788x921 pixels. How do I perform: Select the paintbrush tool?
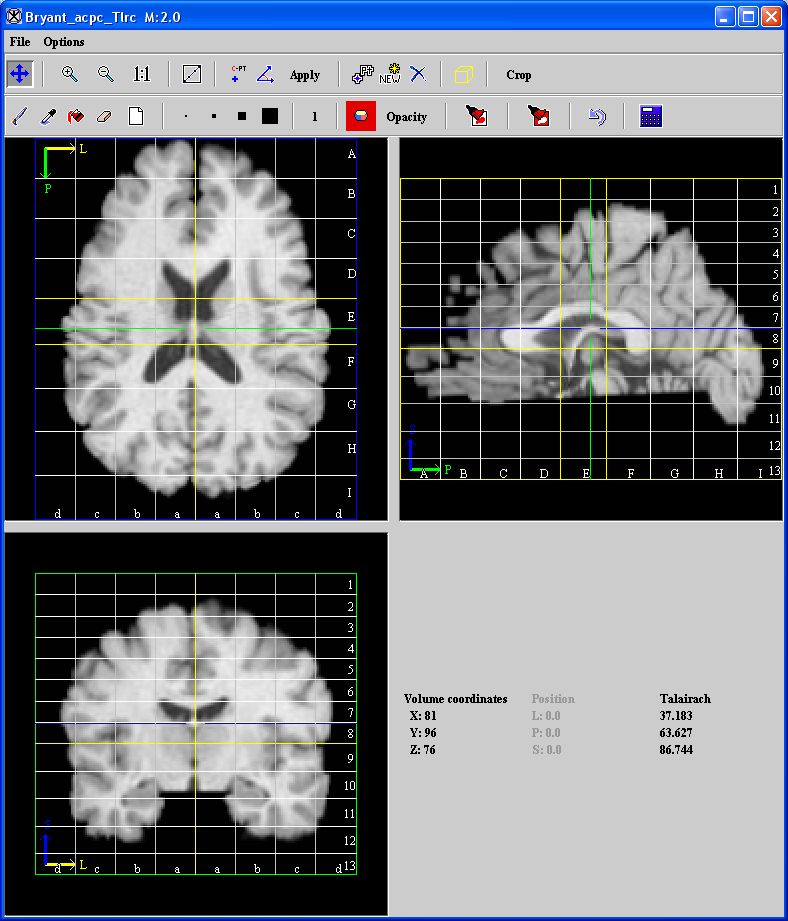(x=19, y=117)
